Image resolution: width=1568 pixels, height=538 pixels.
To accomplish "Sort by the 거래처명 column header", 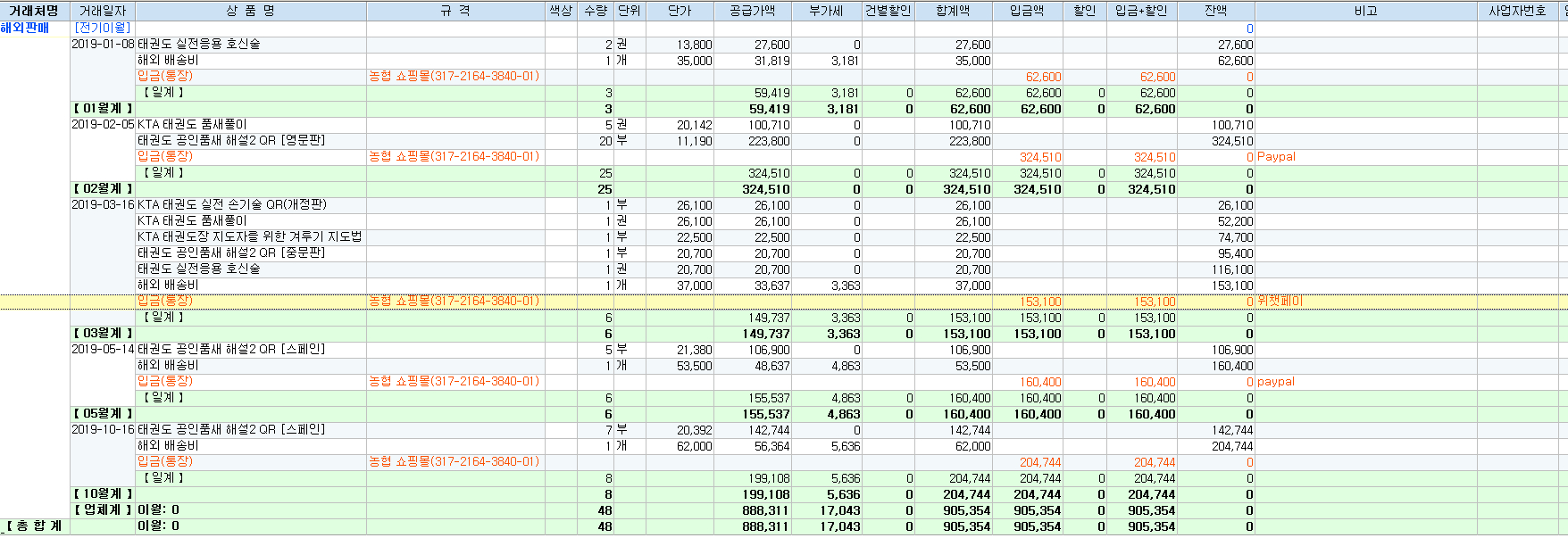I will click(x=34, y=11).
